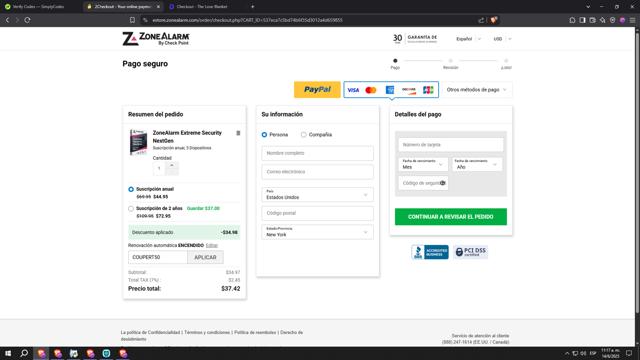Screen dimensions: 640x360
Task: Click the coupon code field
Action: point(158,257)
